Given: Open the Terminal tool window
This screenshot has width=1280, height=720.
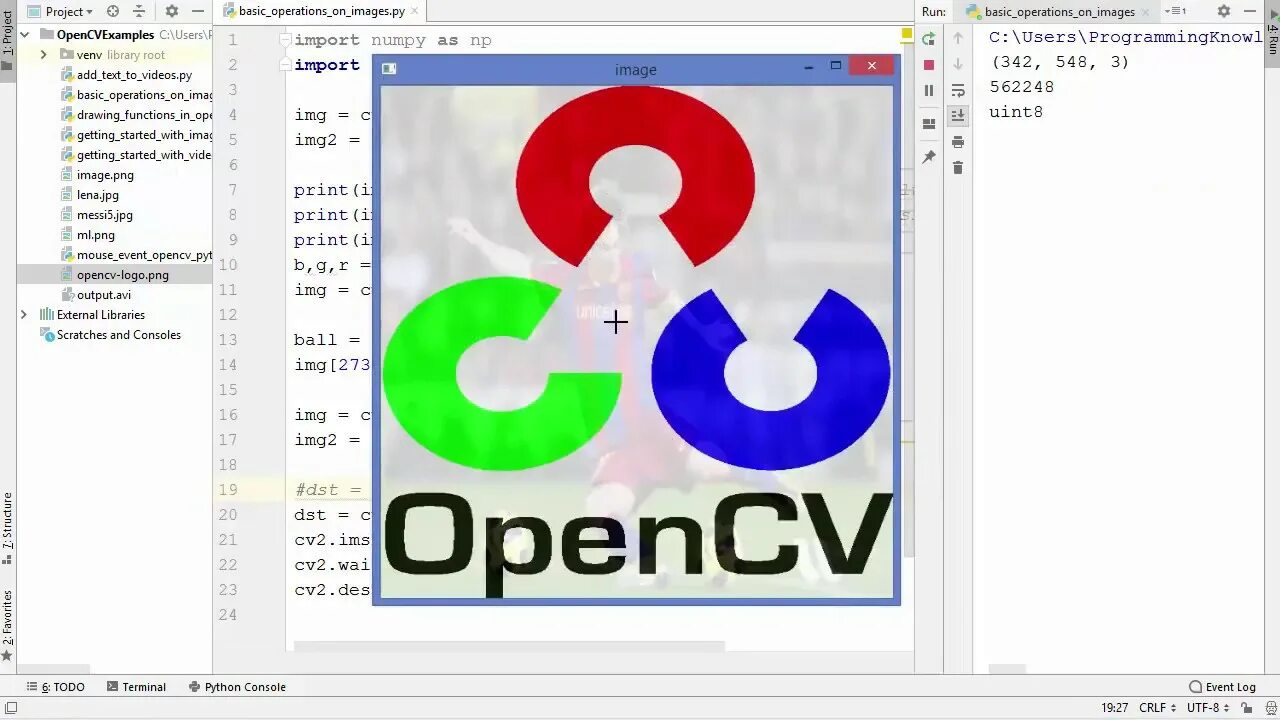Looking at the screenshot, I should click(136, 687).
